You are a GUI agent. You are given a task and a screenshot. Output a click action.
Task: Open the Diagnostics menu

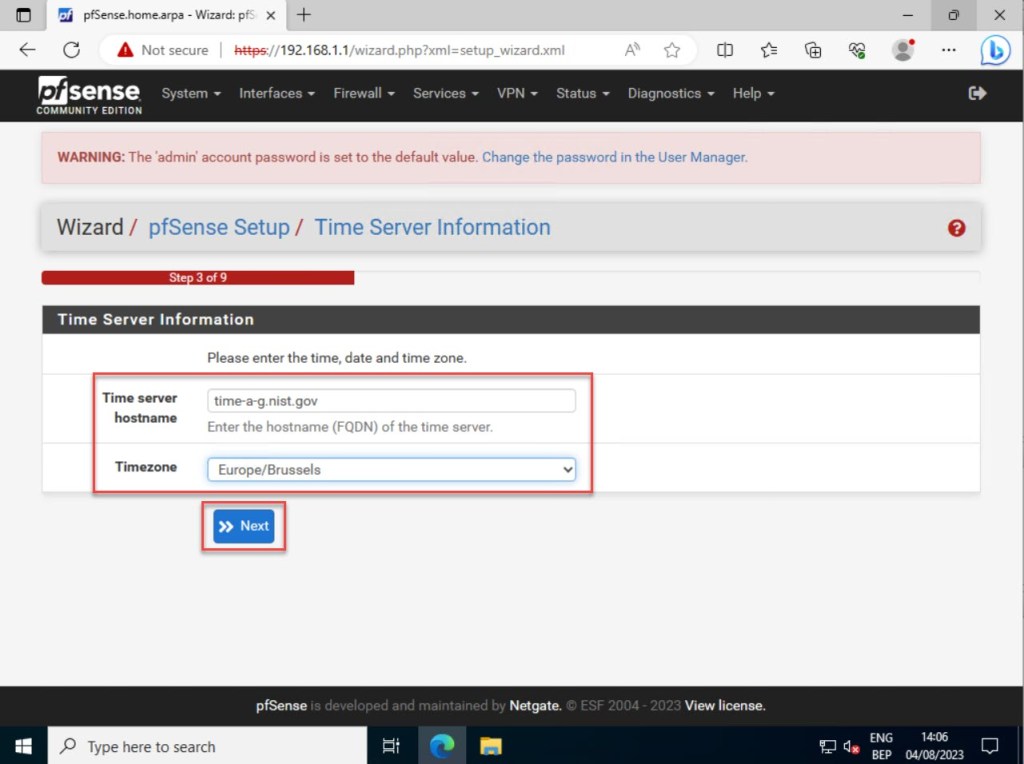point(670,93)
